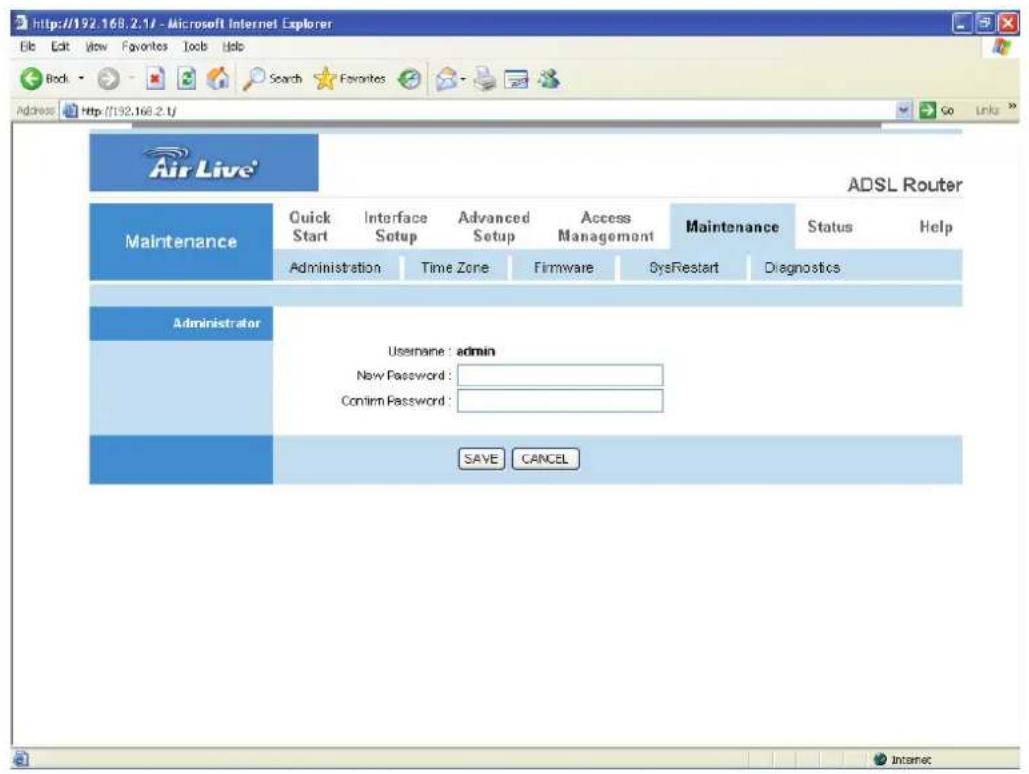Image resolution: width=1029 pixels, height=774 pixels.
Task: Open the Diagnostics sub-page
Action: 802,267
